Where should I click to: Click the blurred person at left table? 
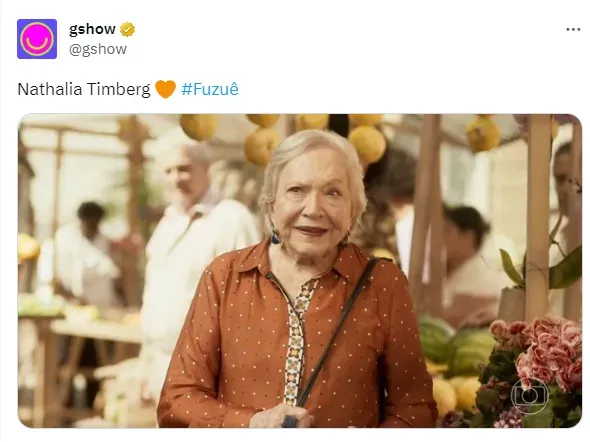tap(87, 248)
